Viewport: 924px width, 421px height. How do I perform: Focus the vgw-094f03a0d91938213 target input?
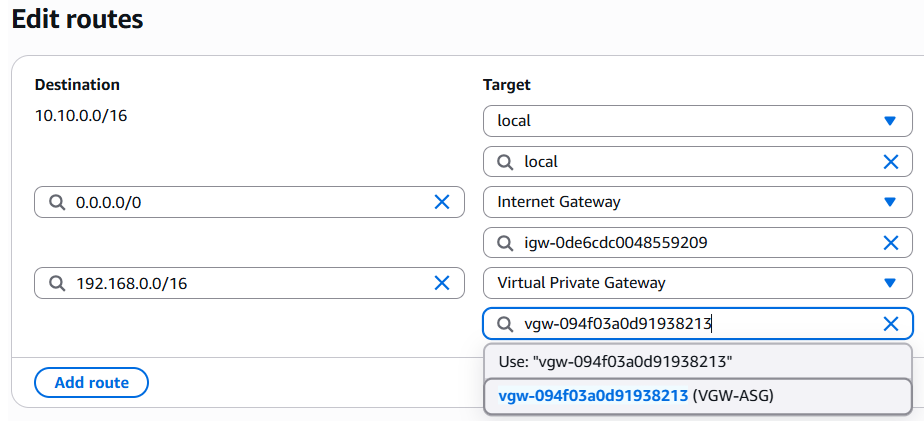click(698, 323)
